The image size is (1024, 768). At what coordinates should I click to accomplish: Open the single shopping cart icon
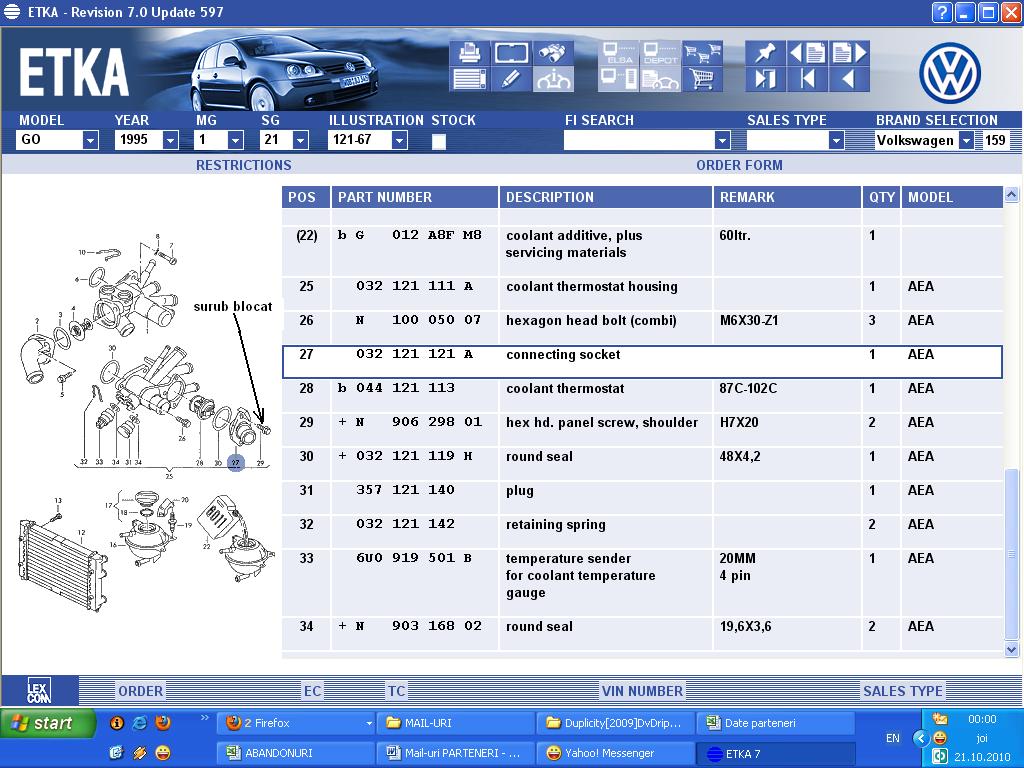coord(702,79)
